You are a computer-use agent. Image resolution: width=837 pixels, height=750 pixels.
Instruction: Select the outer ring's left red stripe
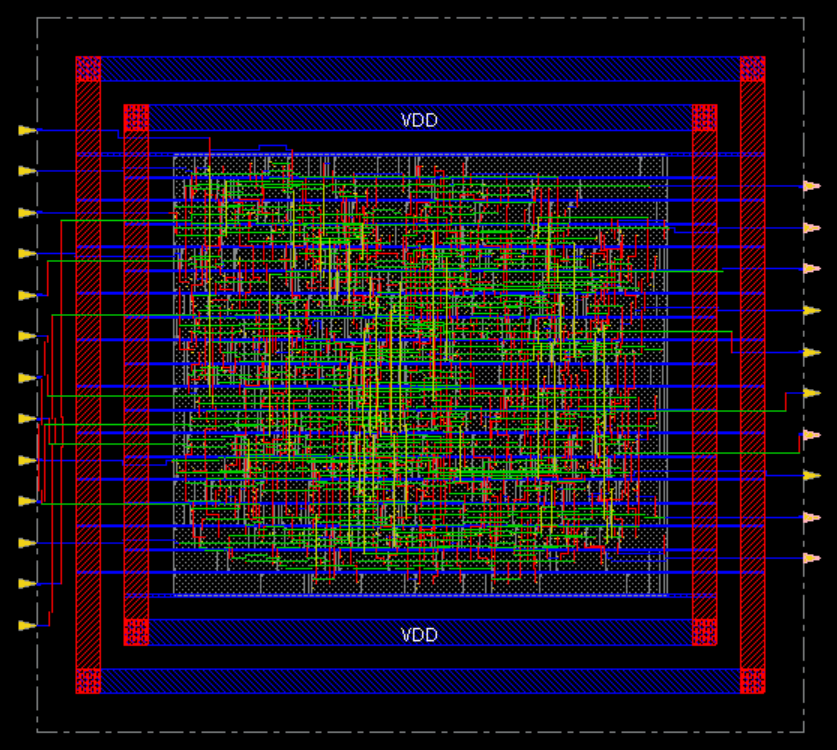click(x=88, y=375)
